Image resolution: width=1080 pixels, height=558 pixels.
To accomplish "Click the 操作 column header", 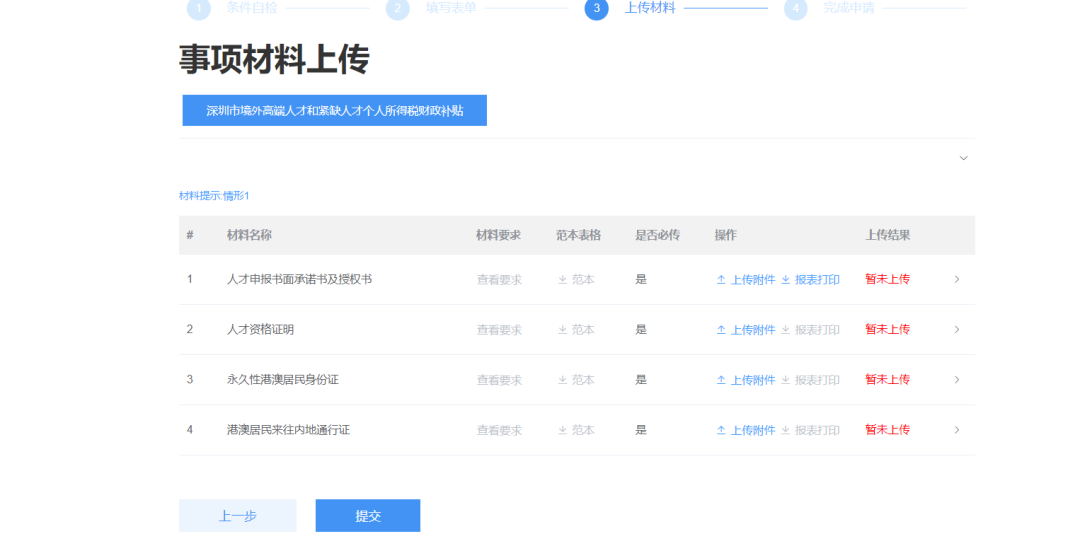I will pyautogui.click(x=726, y=235).
